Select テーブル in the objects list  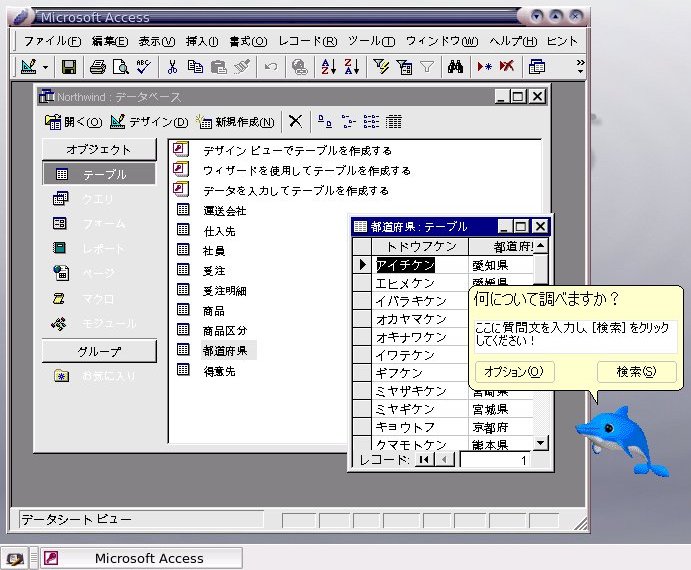pos(99,174)
